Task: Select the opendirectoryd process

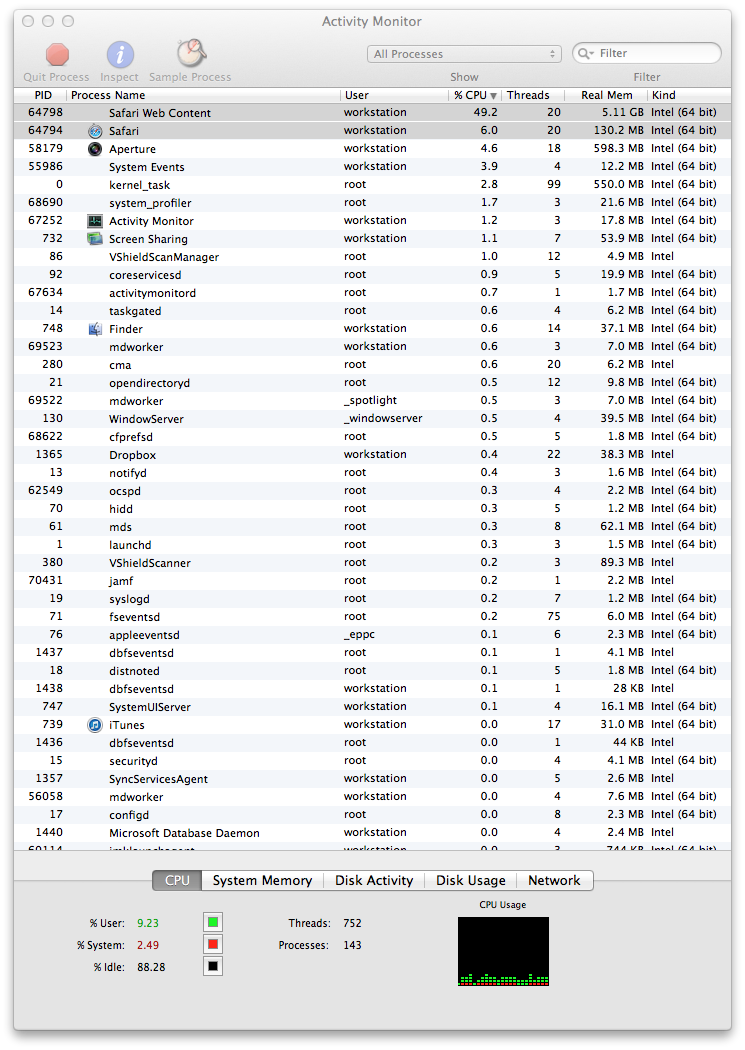Action: [x=372, y=382]
